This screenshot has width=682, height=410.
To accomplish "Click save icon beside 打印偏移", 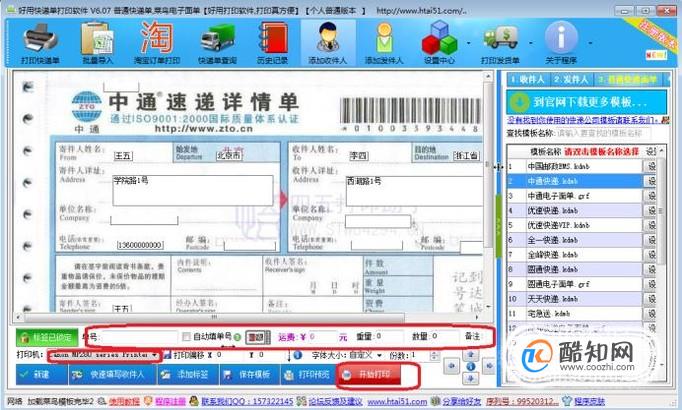I will [167, 355].
